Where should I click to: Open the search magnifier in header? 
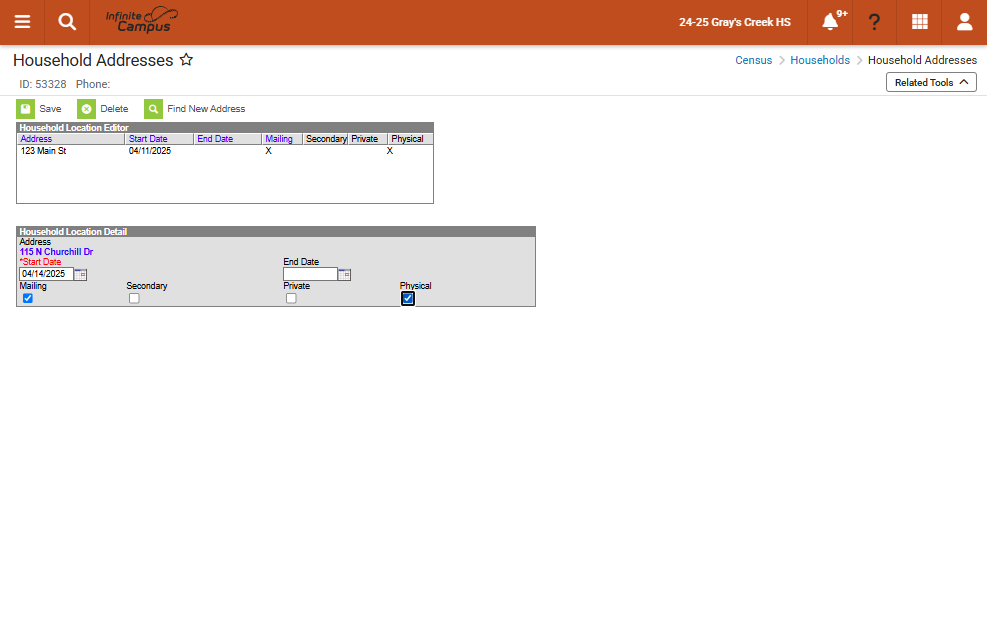pos(67,22)
